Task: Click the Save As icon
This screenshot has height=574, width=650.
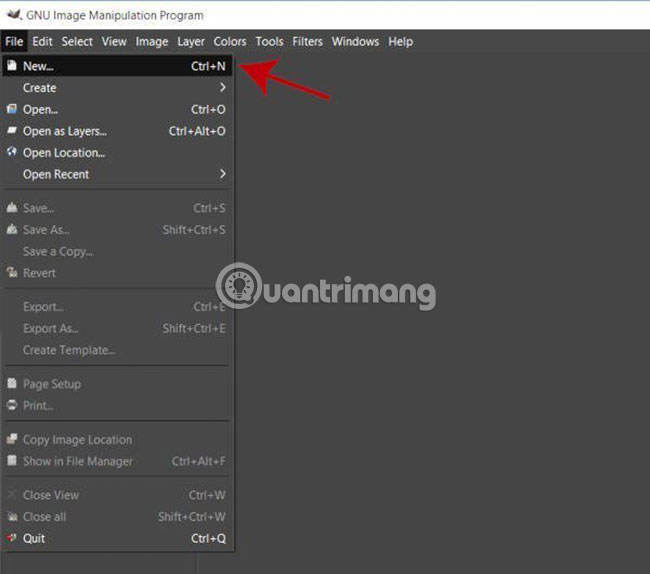Action: 12,229
